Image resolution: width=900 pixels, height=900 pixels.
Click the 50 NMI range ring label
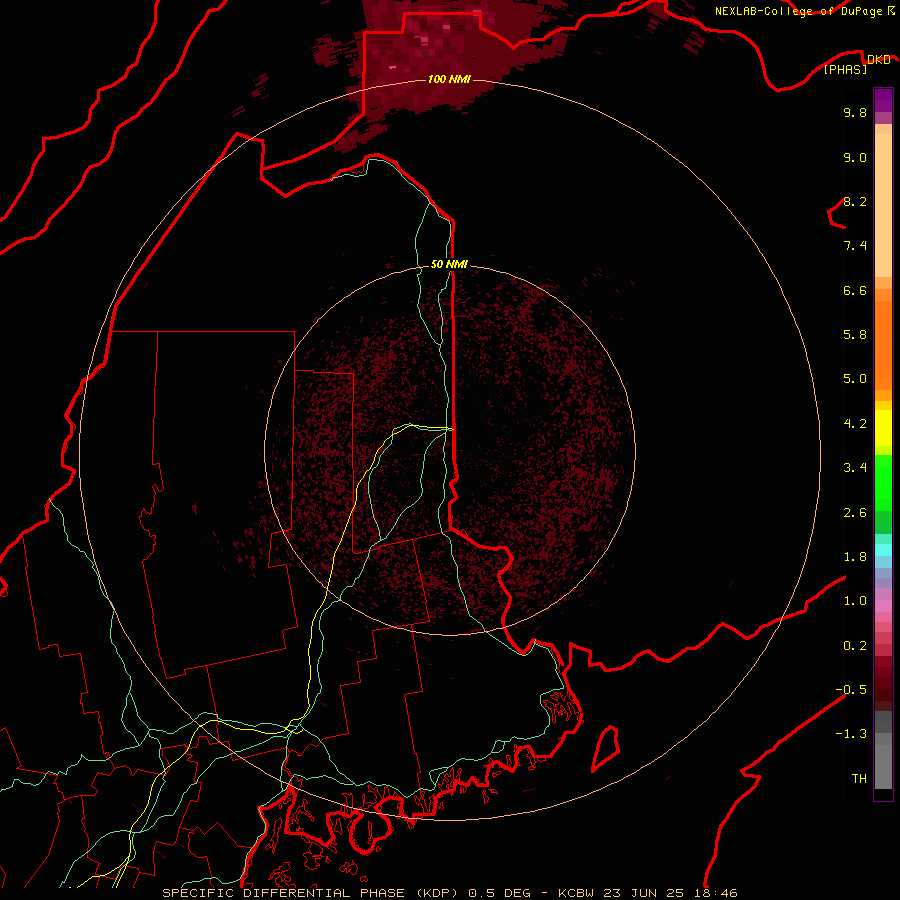pos(449,264)
